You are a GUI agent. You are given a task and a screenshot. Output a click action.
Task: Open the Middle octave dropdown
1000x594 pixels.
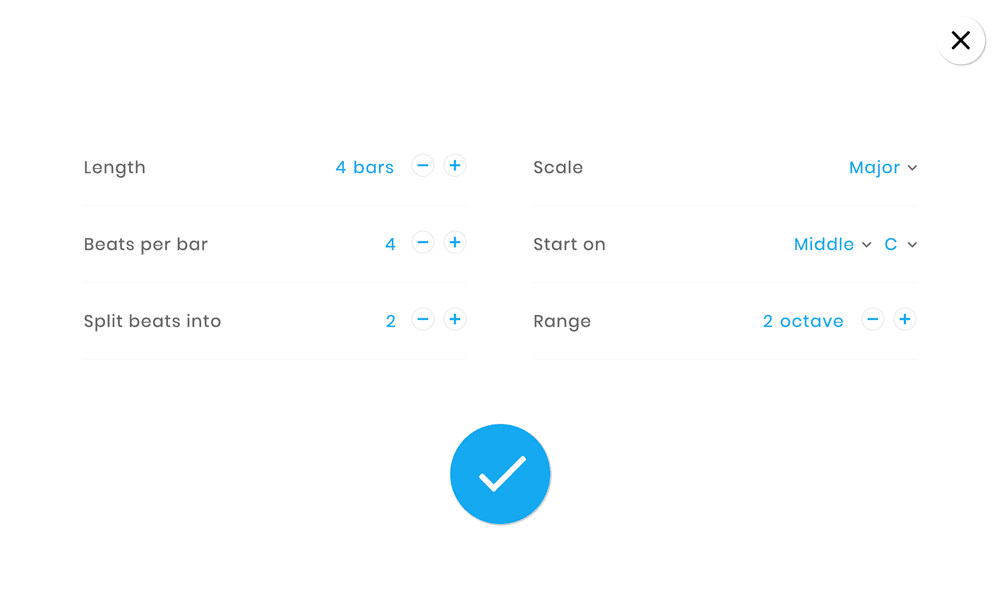832,245
